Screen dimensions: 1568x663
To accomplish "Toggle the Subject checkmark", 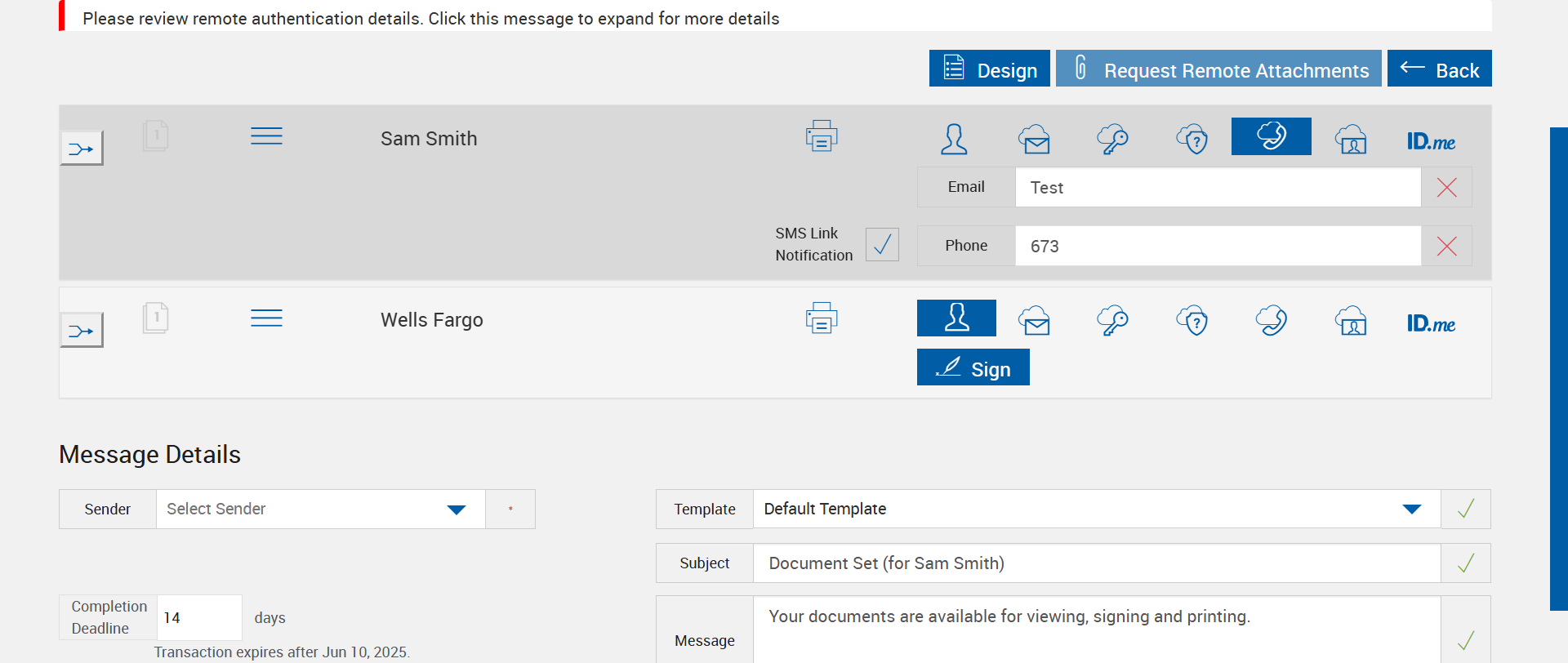I will [1466, 563].
